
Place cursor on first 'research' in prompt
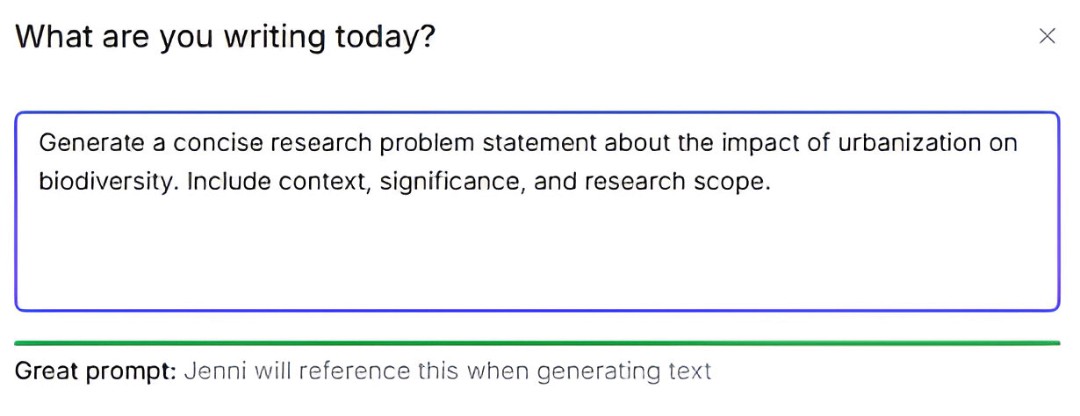319,143
